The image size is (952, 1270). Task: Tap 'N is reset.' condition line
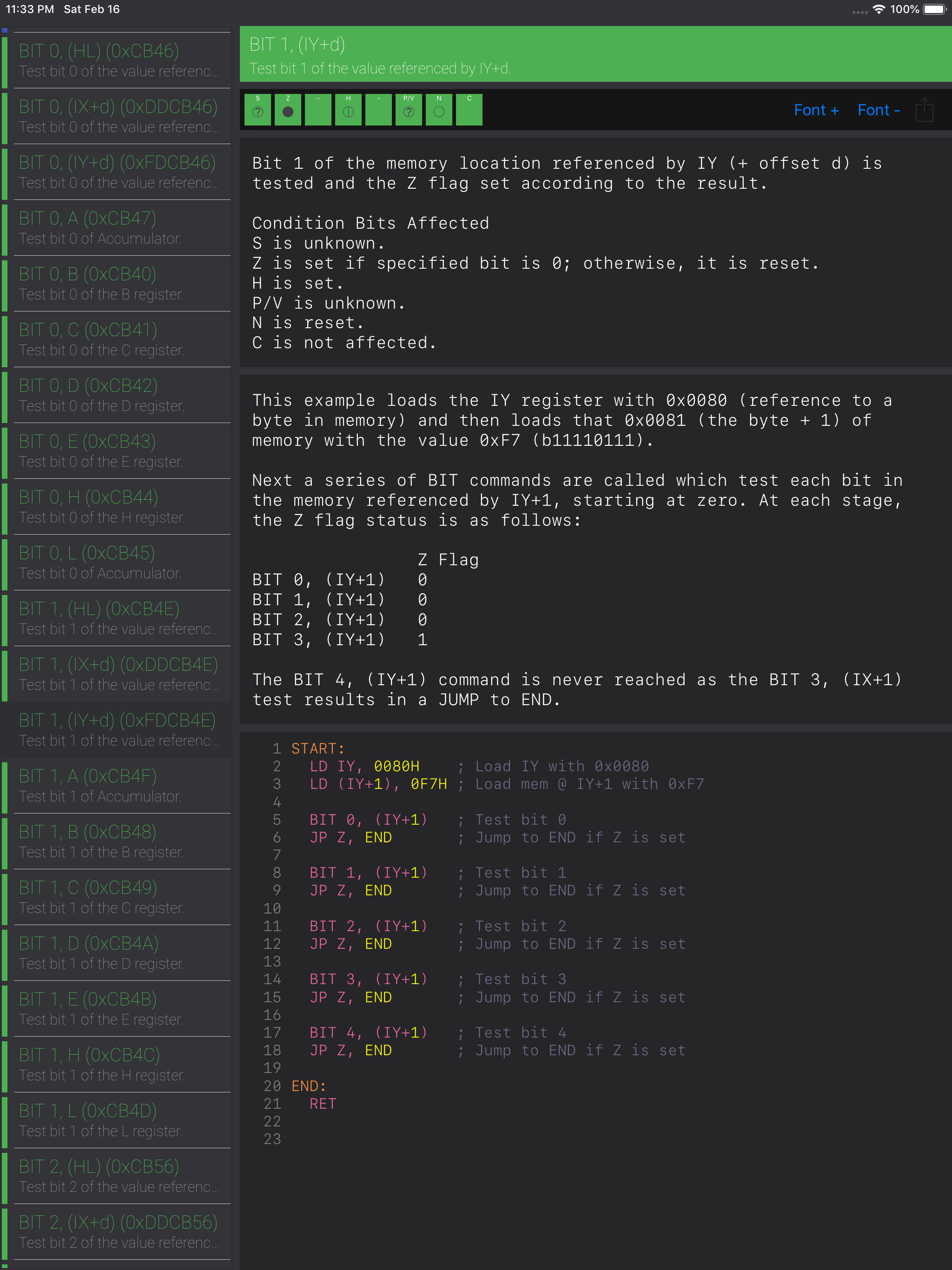pyautogui.click(x=308, y=323)
